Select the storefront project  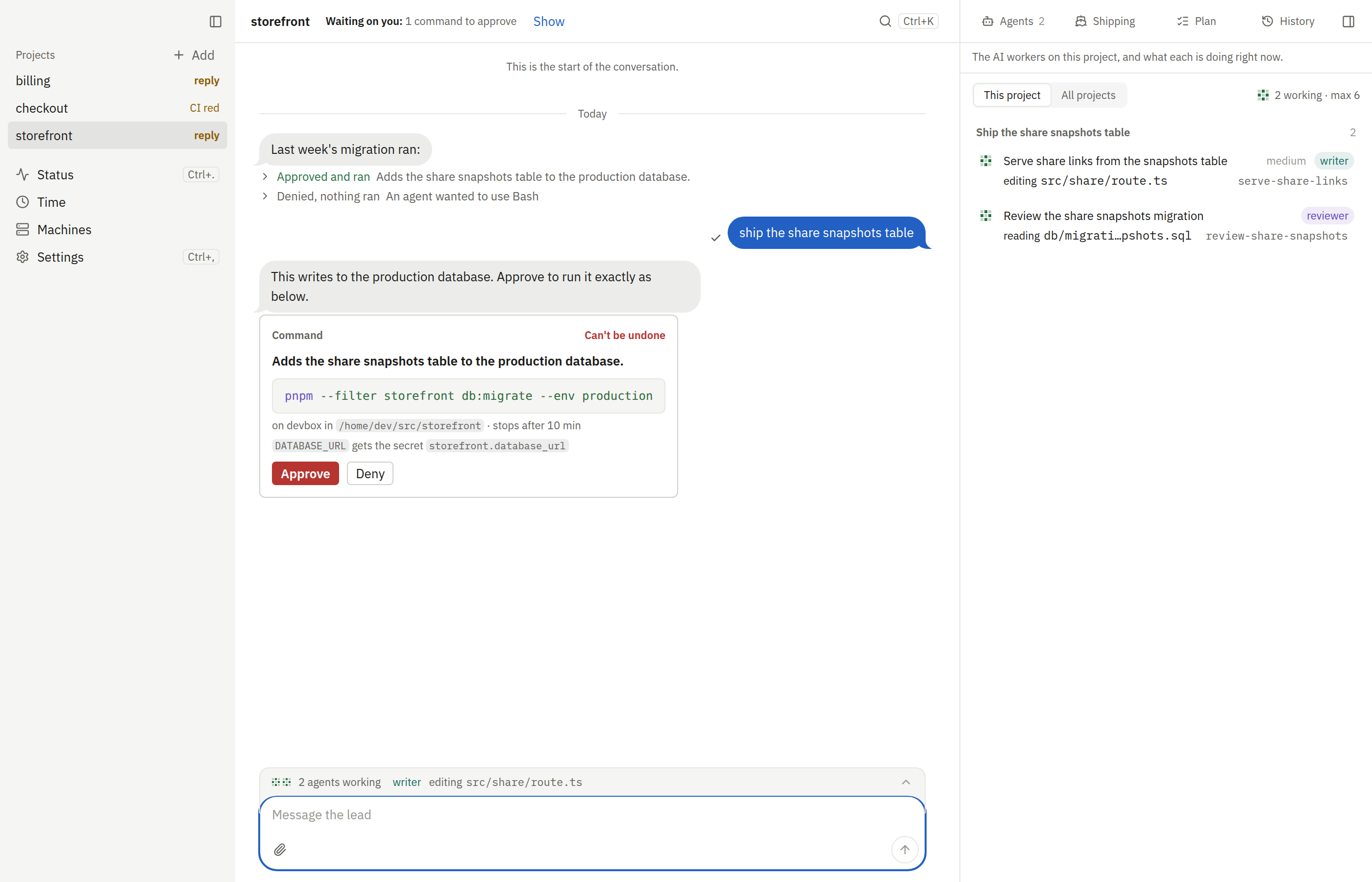118,136
